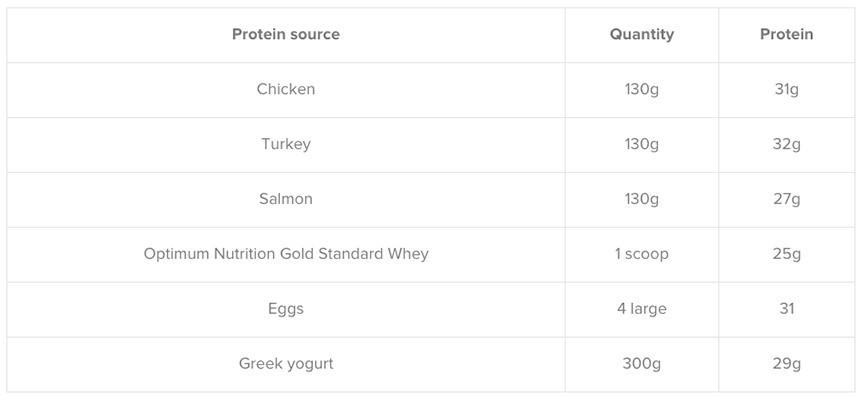Click the 4 large quantity cell
This screenshot has width=860, height=397.
point(642,309)
